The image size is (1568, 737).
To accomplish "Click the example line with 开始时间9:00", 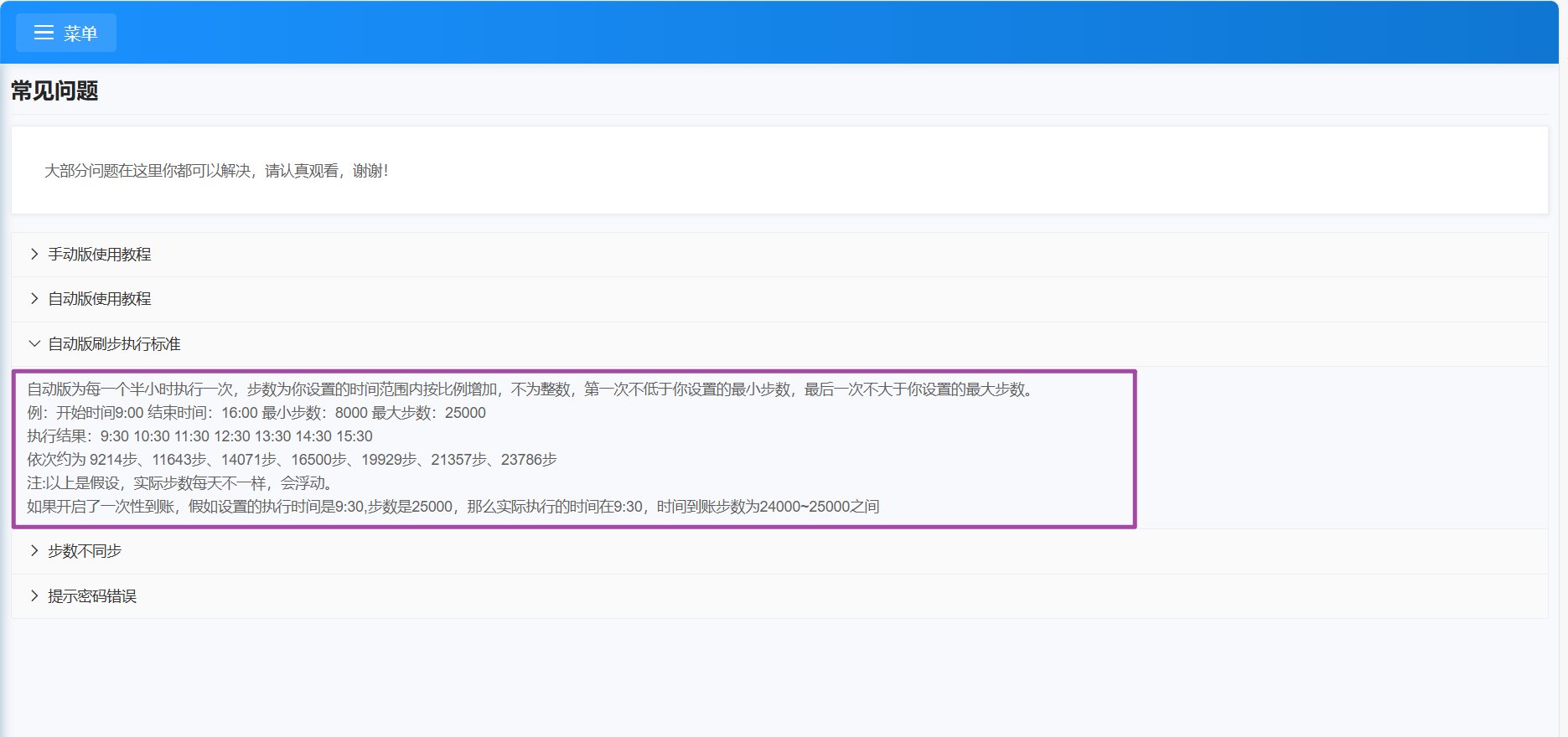I will 256,413.
